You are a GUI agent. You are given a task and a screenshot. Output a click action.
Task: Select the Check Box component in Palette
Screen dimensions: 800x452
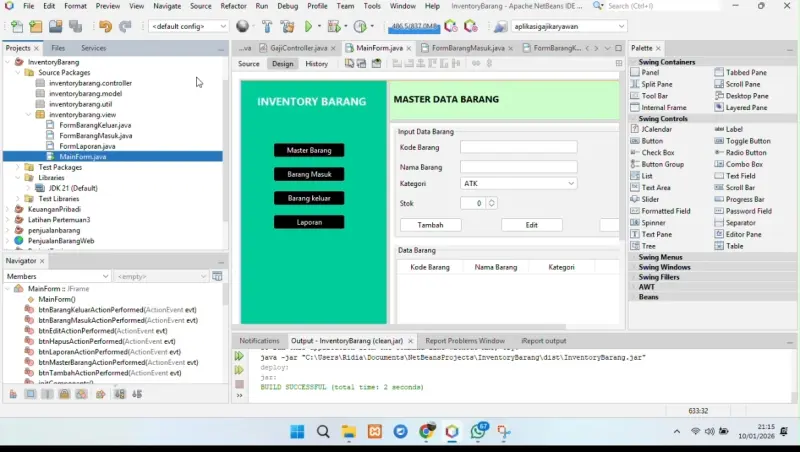click(x=657, y=152)
